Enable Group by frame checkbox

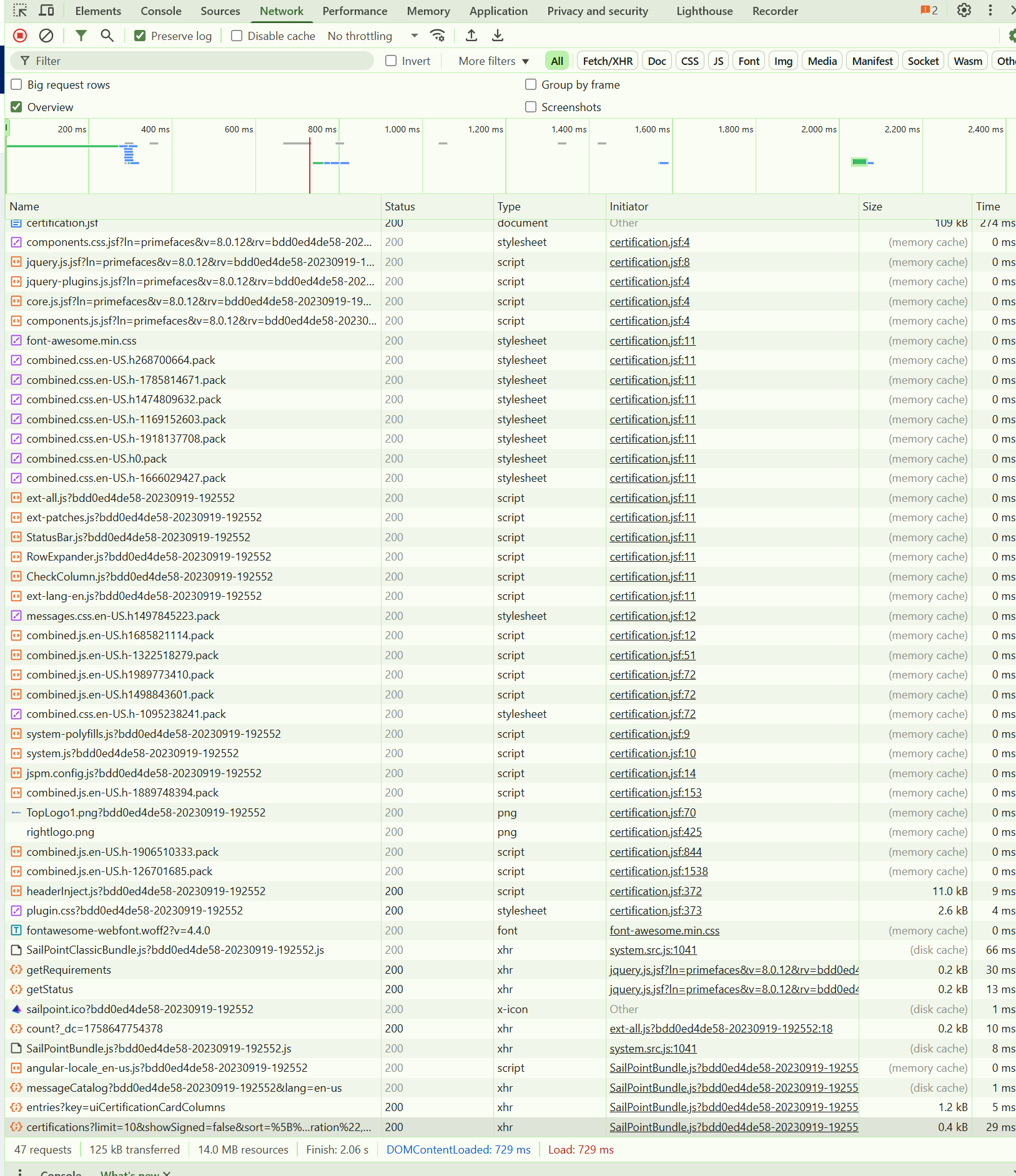[531, 84]
